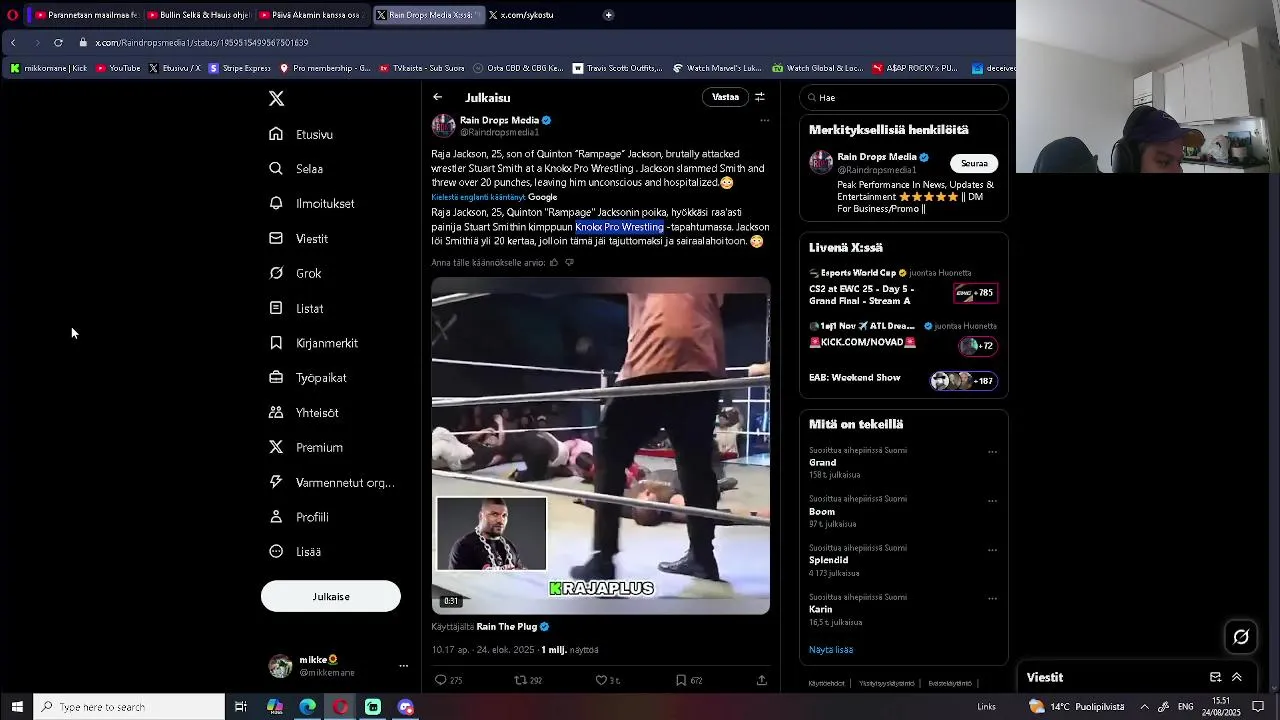Compose new message icon in Viestit drawer
1280x720 pixels.
[x=1216, y=677]
